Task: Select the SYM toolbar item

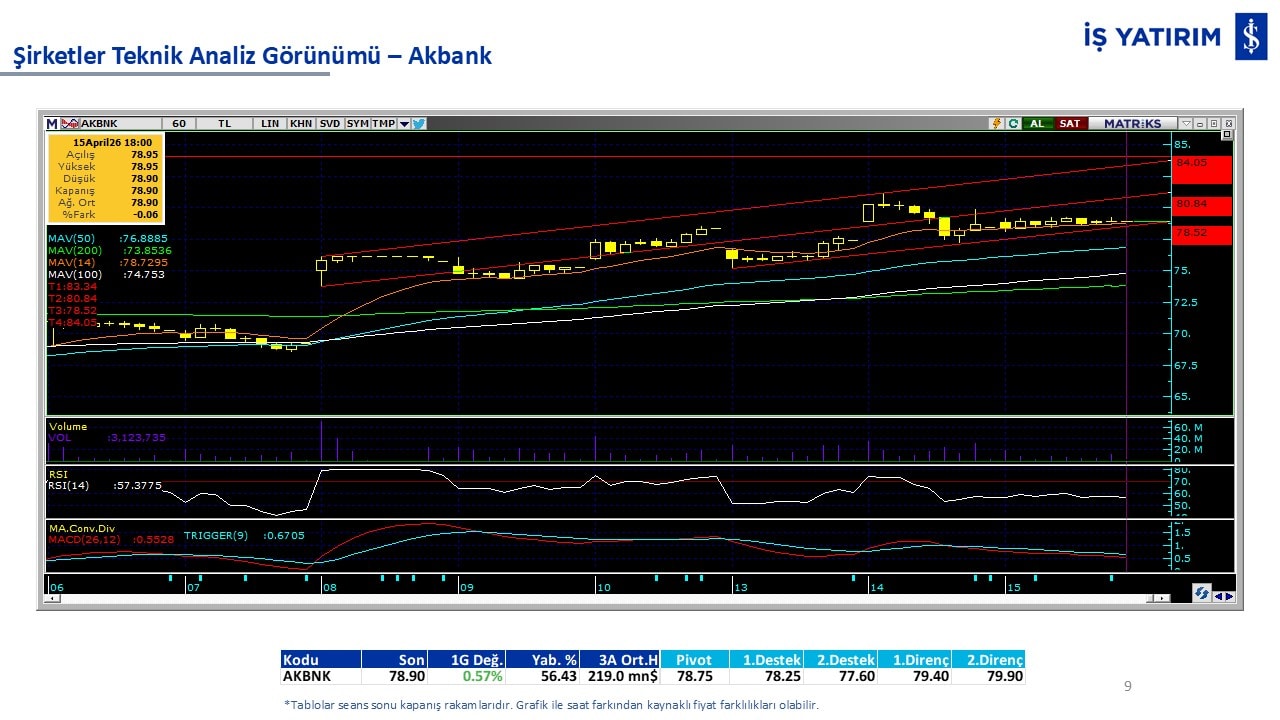Action: point(357,124)
